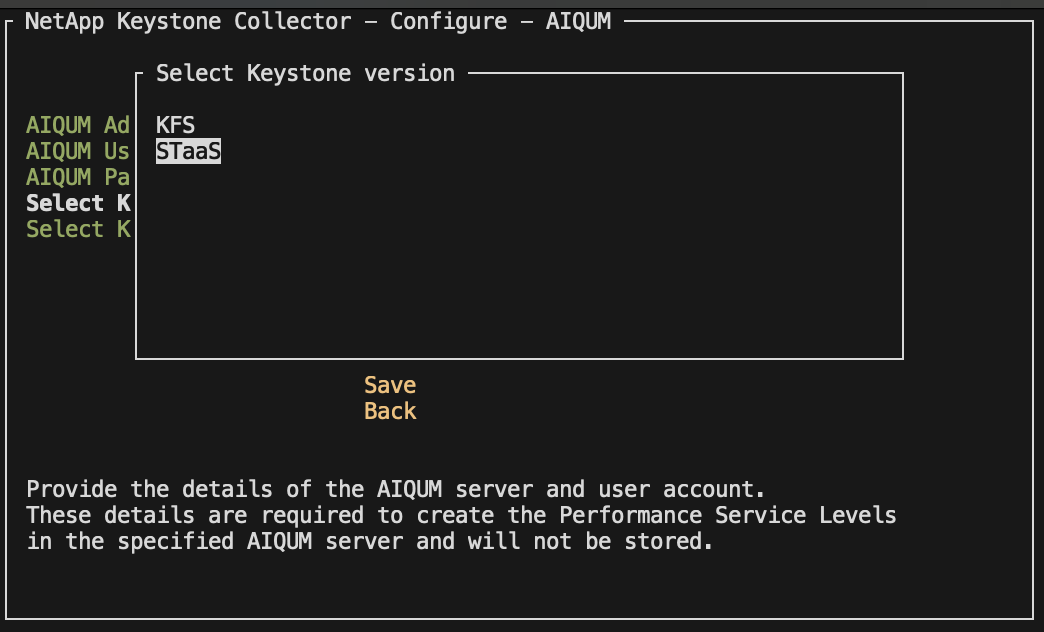Click 'AIQUM' at the end of the title
This screenshot has width=1044, height=632.
pos(578,21)
